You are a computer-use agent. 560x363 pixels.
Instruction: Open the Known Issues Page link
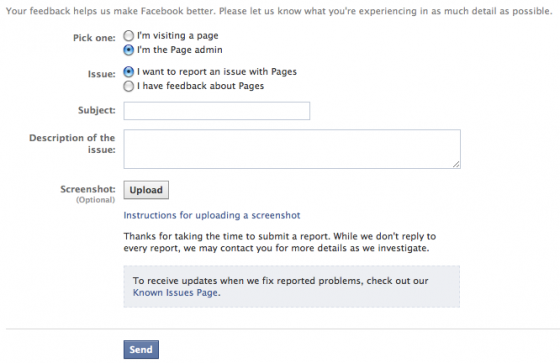[x=175, y=293]
